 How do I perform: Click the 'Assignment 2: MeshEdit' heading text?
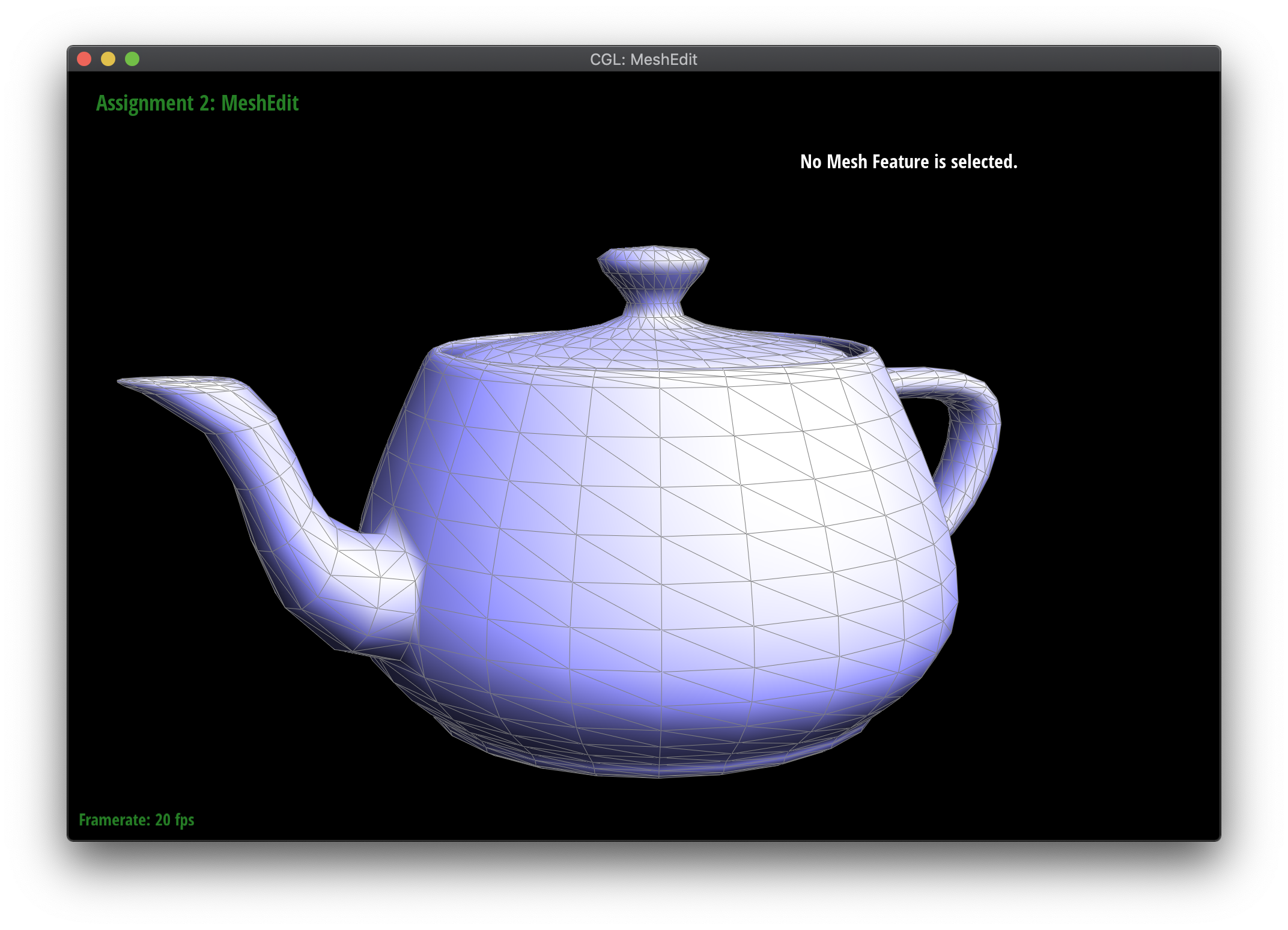coord(197,103)
